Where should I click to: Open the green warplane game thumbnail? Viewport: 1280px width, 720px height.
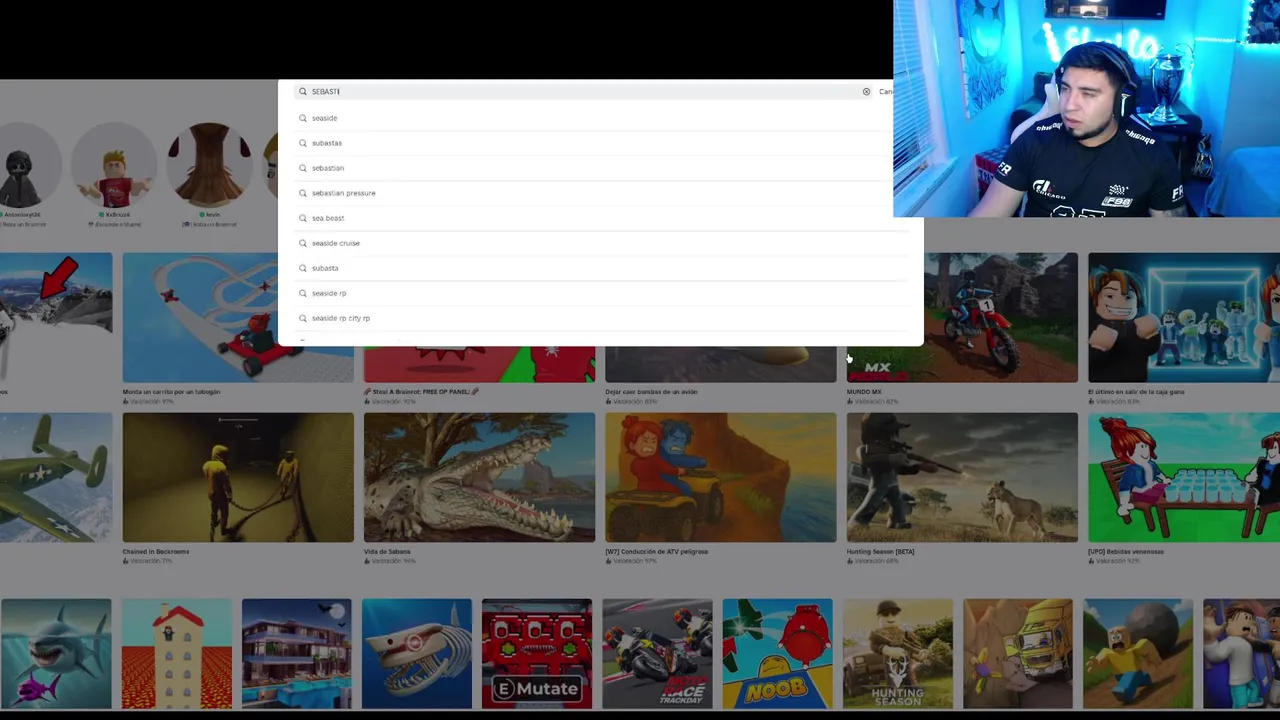tap(56, 477)
